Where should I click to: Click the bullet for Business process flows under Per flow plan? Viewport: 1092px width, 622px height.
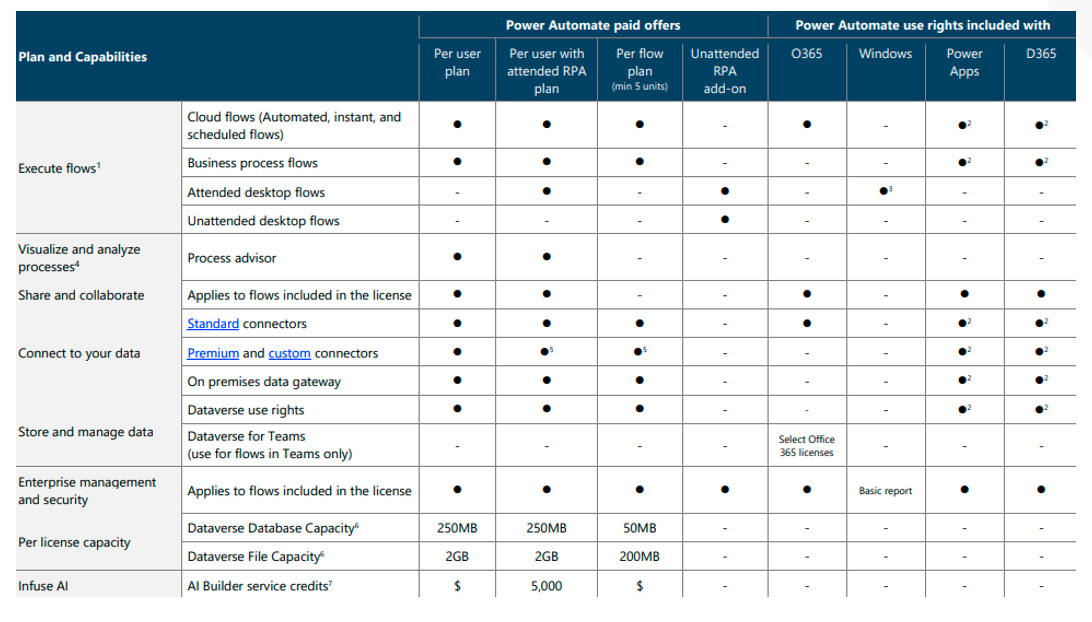click(x=639, y=162)
